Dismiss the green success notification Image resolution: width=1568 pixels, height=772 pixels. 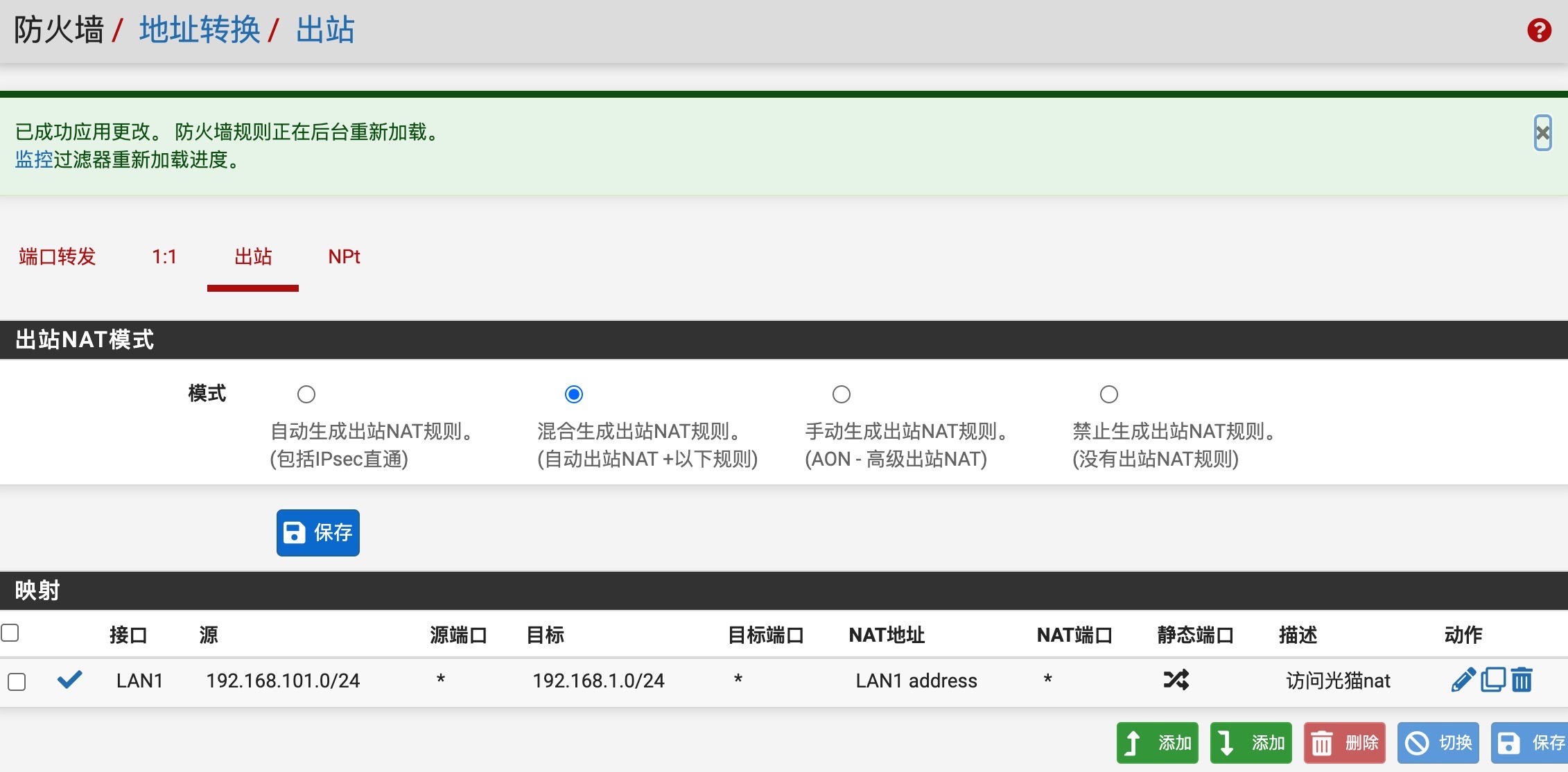pyautogui.click(x=1542, y=132)
